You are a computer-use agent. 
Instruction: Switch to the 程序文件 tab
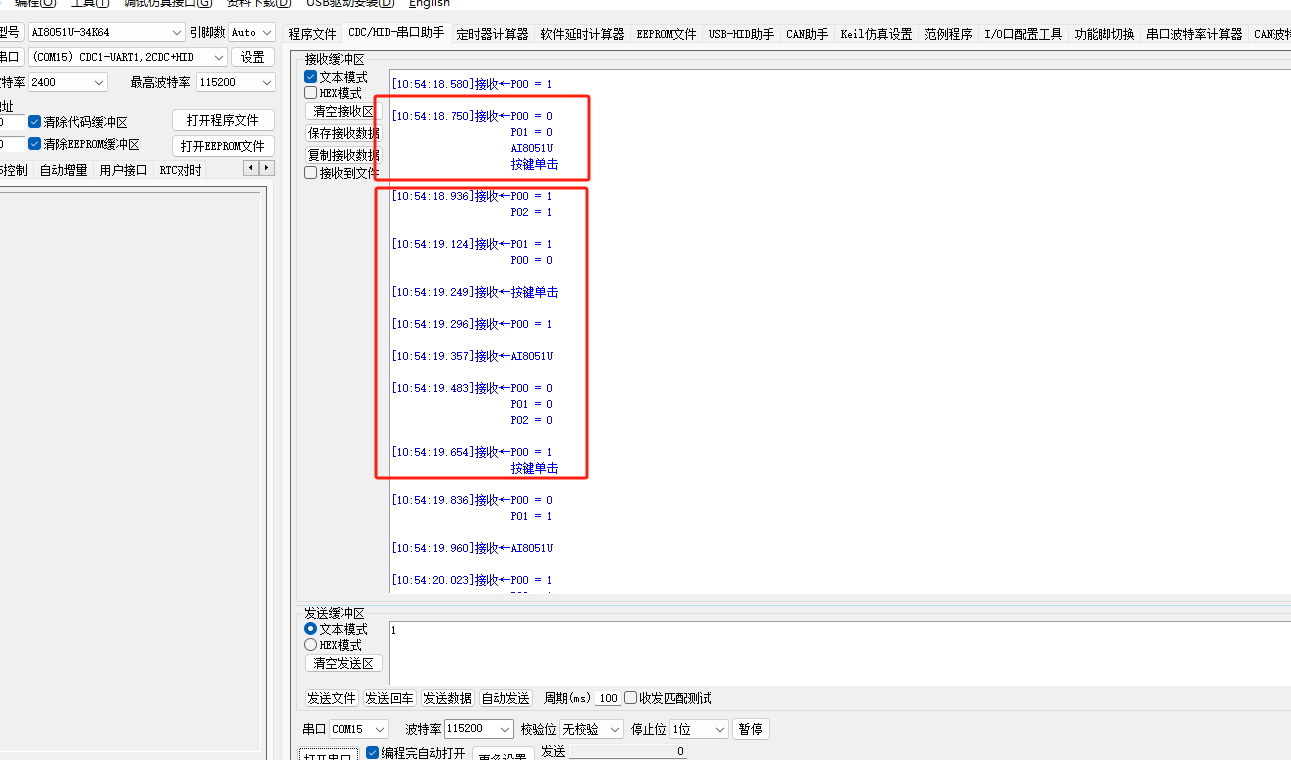click(313, 34)
